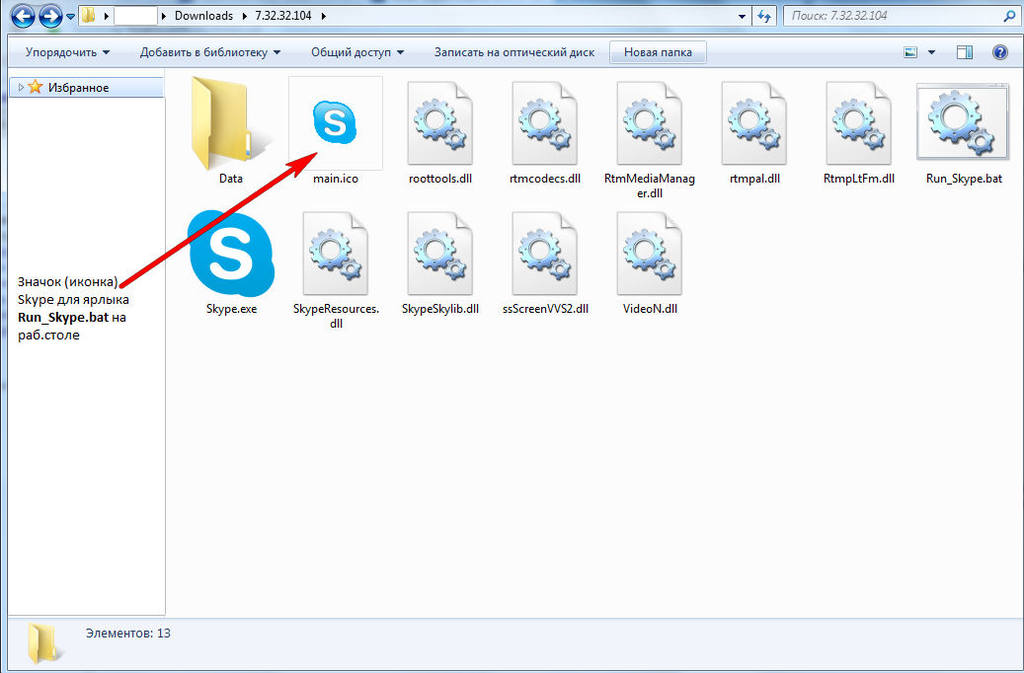1024x673 pixels.
Task: Click the Skype.exe file name label
Action: [x=231, y=309]
